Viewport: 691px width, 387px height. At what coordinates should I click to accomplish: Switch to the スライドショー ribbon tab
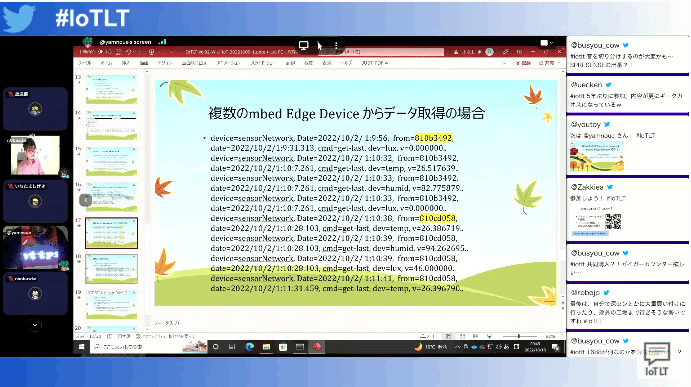click(x=263, y=63)
